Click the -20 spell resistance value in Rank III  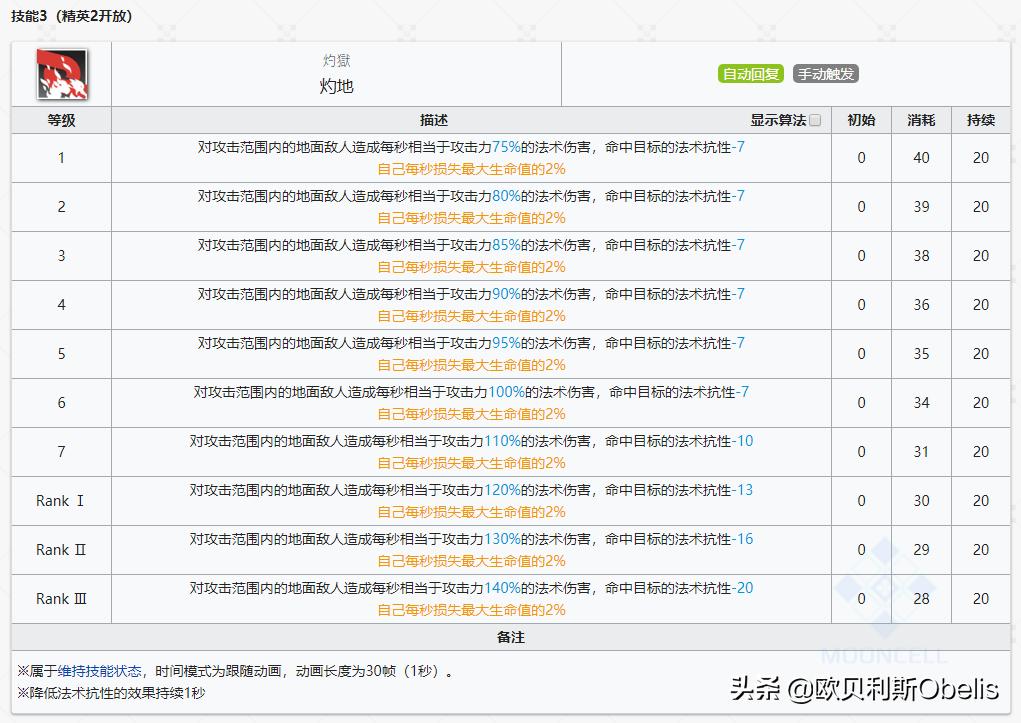point(741,588)
